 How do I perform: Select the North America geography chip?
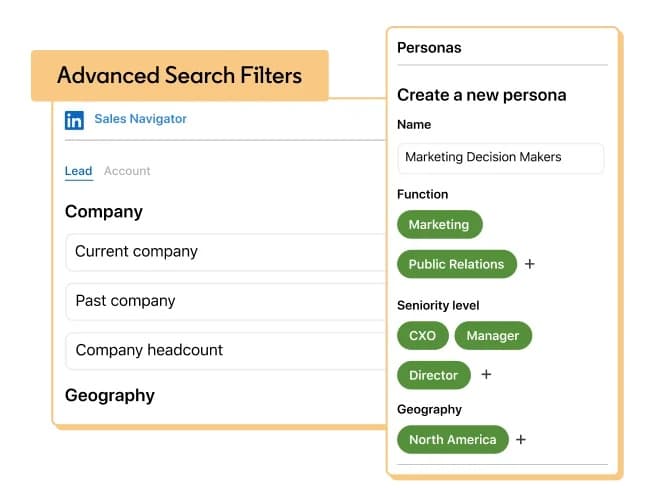click(452, 439)
